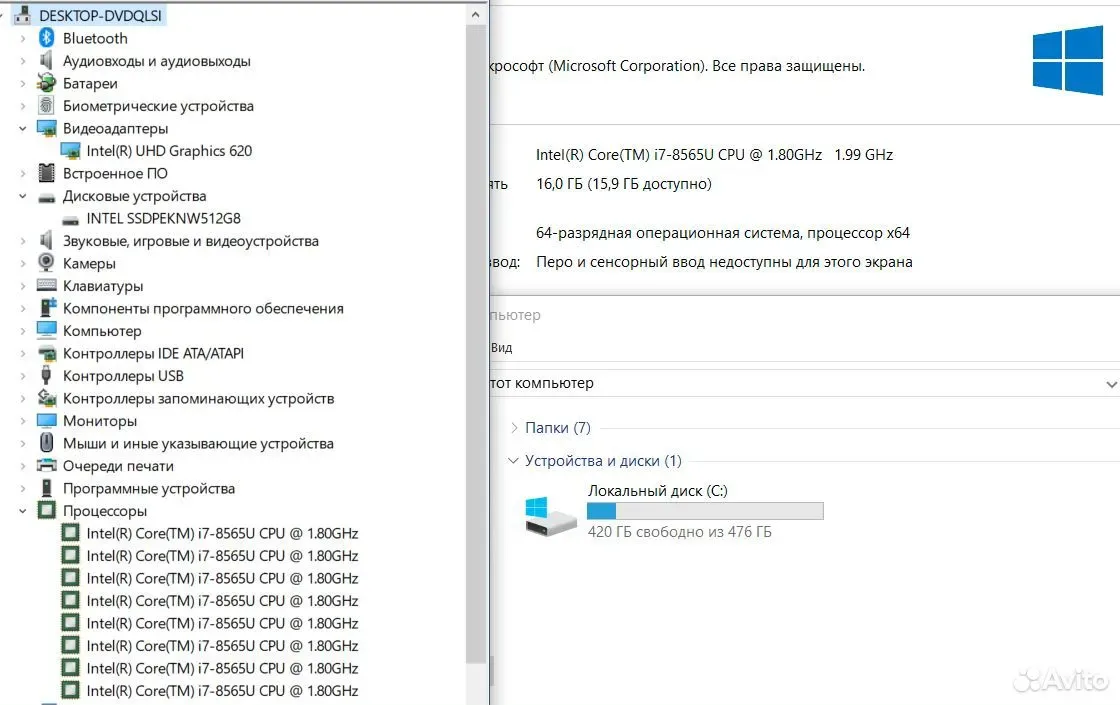Click the Встроенное ПО firmware chip icon
This screenshot has height=705, width=1120.
(46, 173)
